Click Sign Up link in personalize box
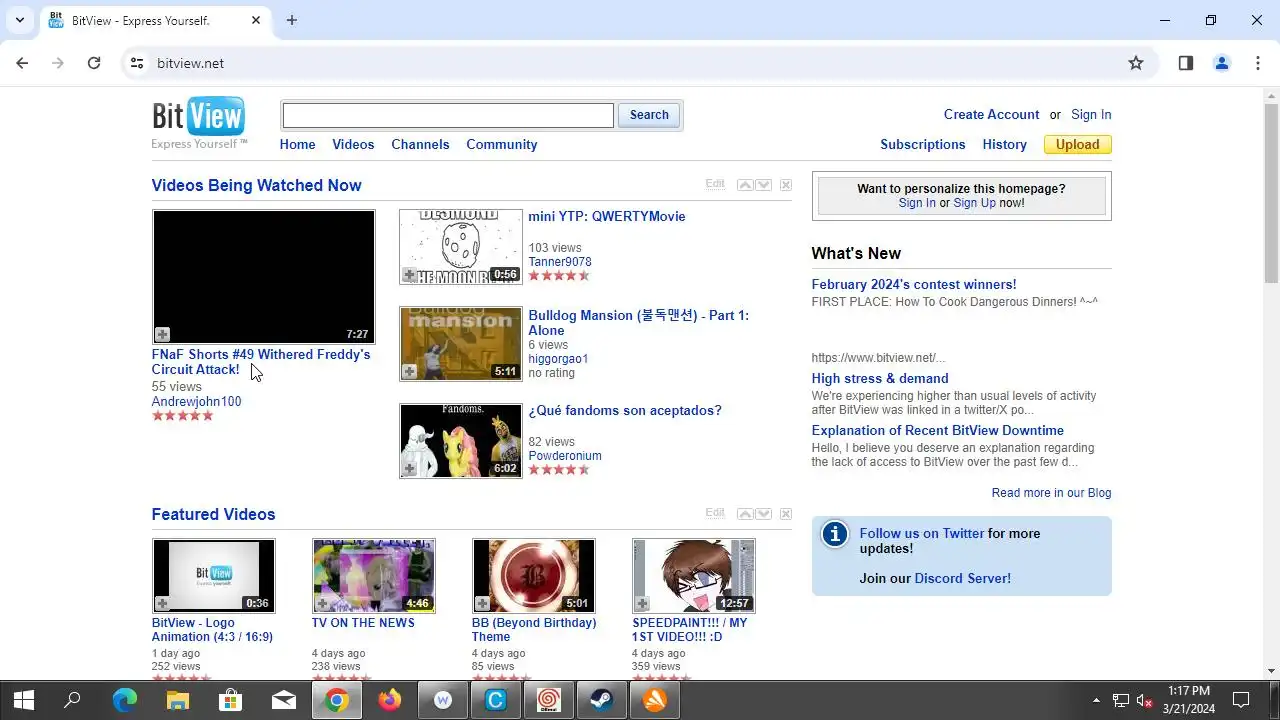Image resolution: width=1280 pixels, height=720 pixels. 974,203
